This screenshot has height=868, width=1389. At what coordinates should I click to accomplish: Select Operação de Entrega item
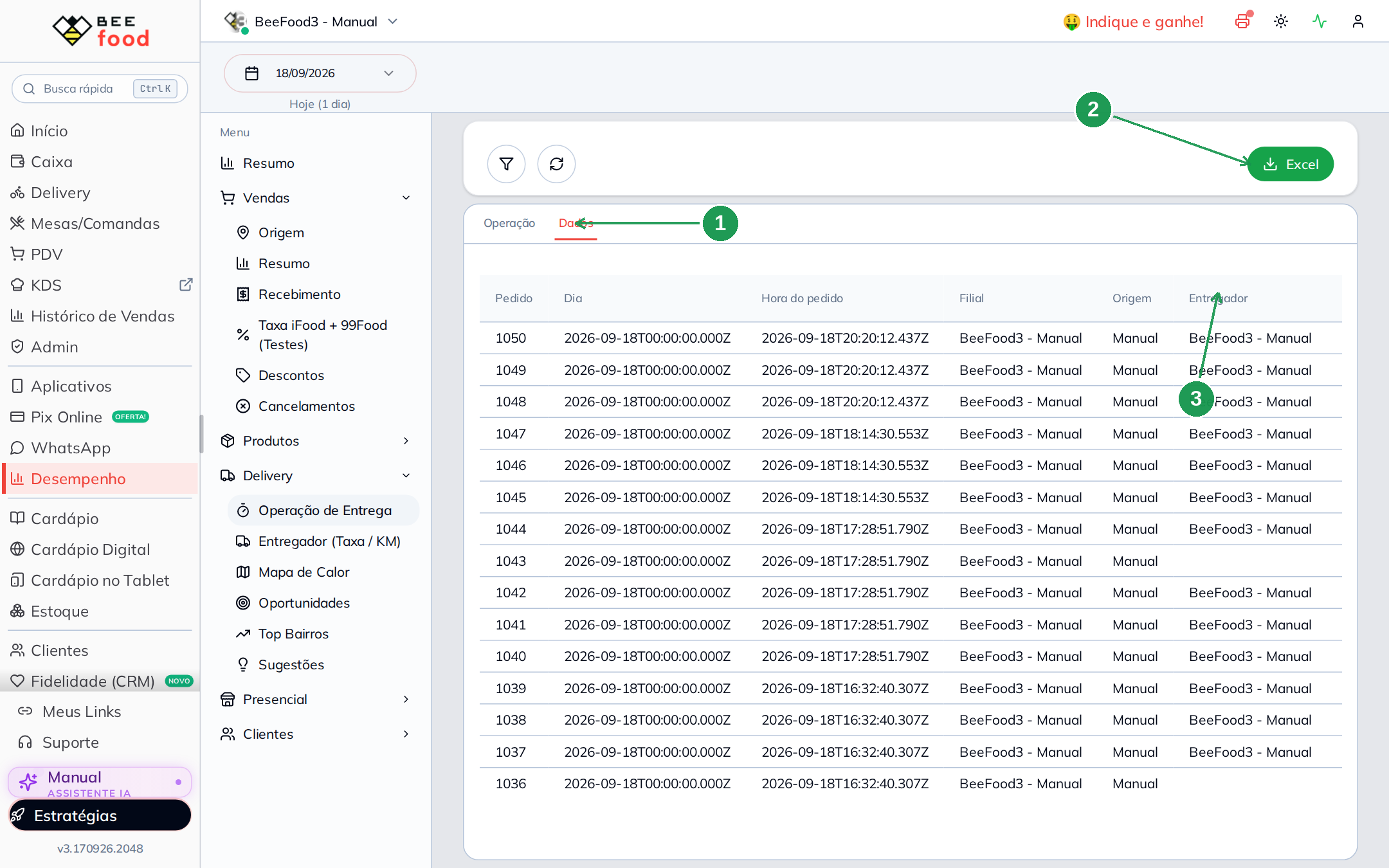click(323, 510)
